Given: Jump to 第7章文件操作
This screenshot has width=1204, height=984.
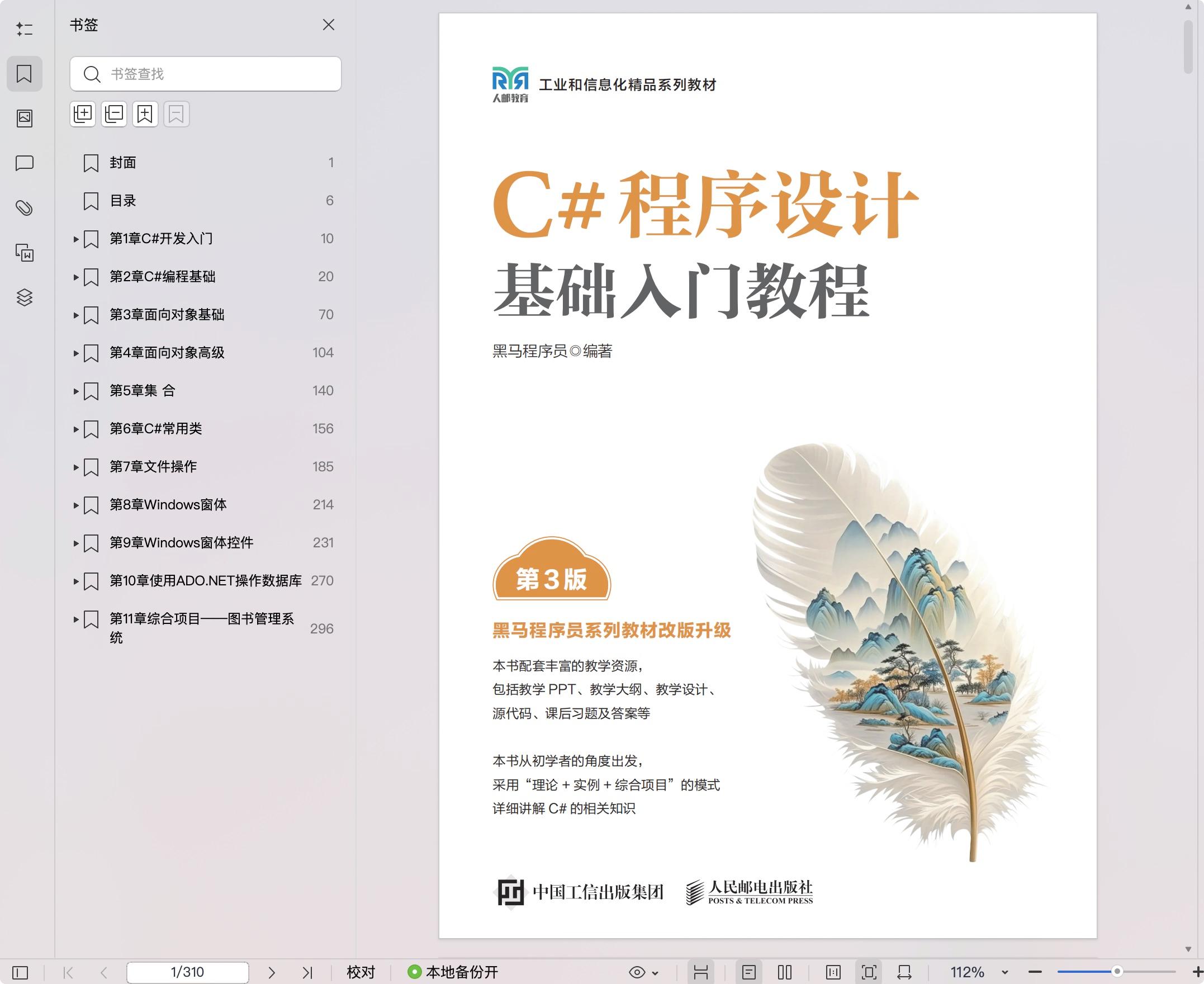Looking at the screenshot, I should (153, 466).
